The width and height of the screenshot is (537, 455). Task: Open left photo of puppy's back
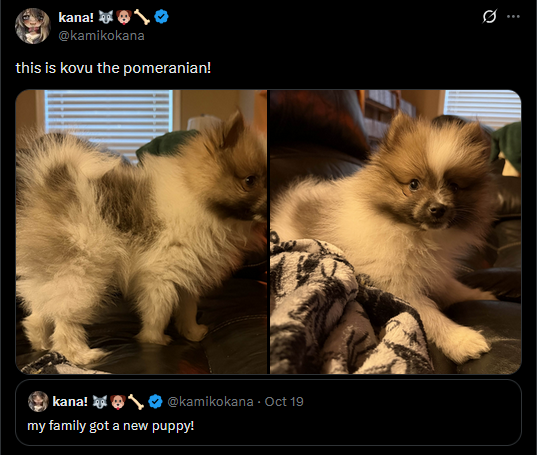[141, 232]
